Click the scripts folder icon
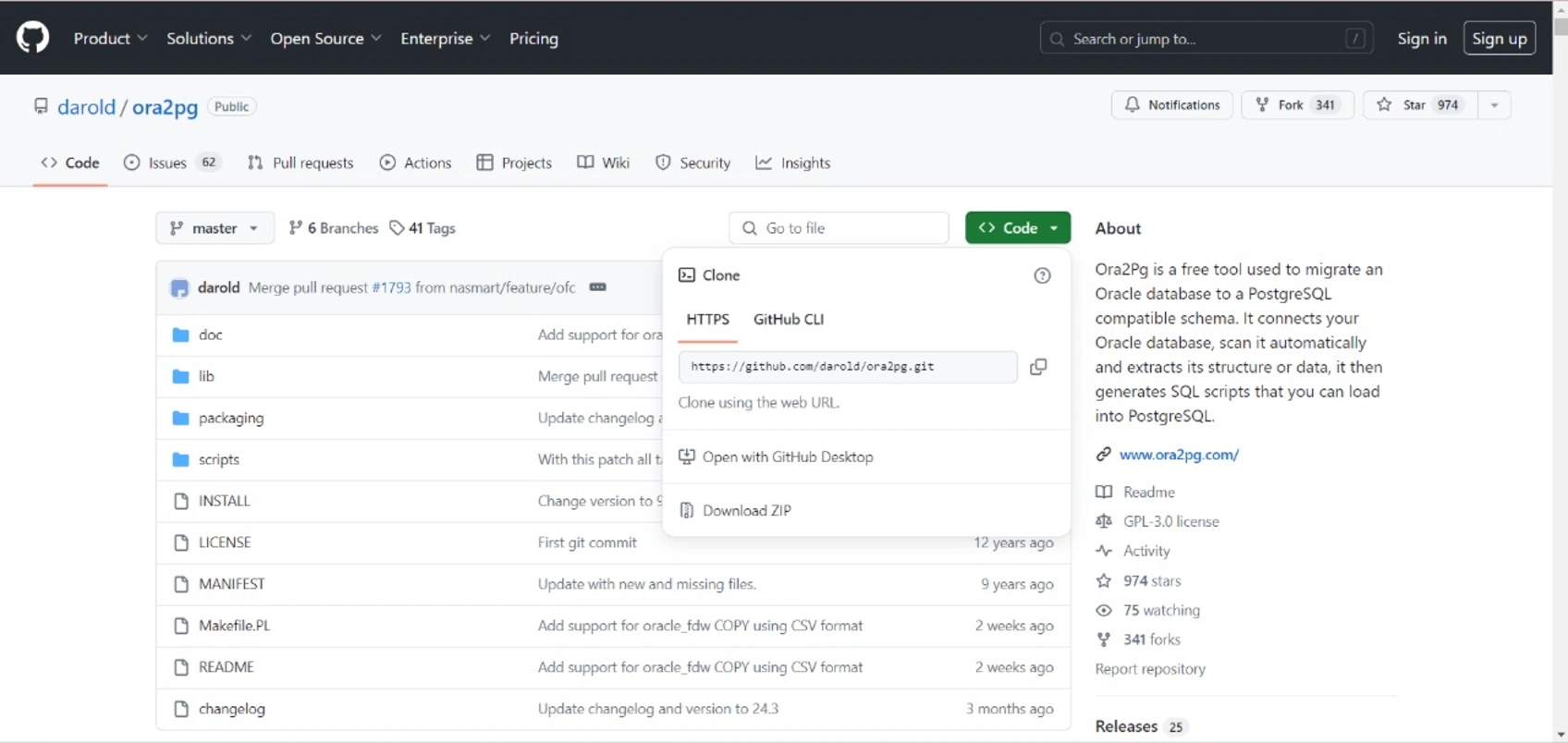This screenshot has width=1568, height=743. point(181,459)
